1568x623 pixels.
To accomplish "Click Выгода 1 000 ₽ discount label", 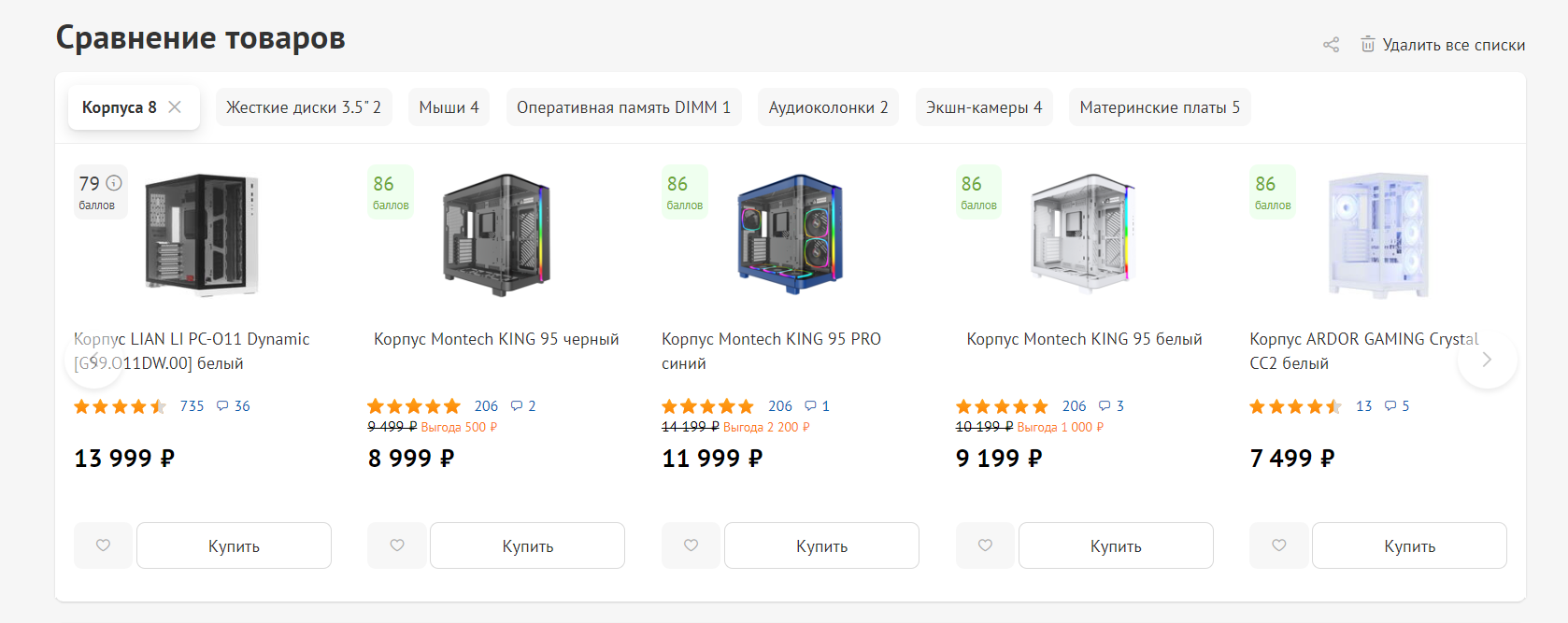I will click(1061, 427).
